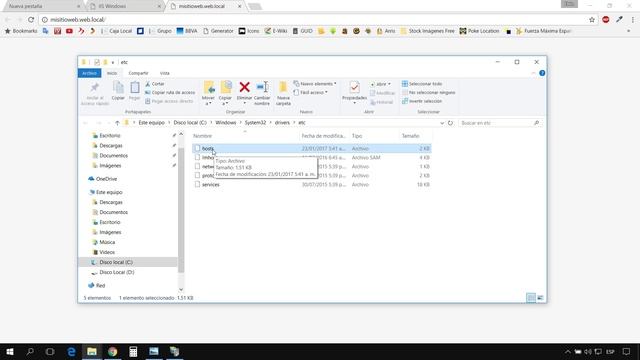Select Música under Este equipo

[x=107, y=242]
